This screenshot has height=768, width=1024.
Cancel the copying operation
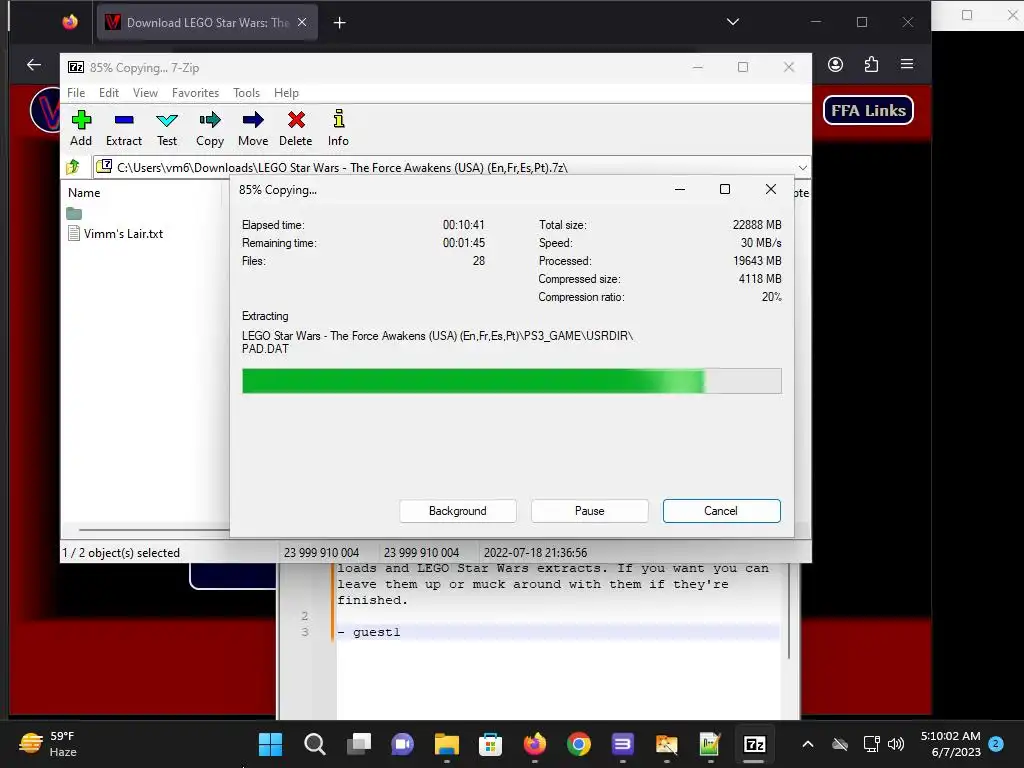click(722, 511)
